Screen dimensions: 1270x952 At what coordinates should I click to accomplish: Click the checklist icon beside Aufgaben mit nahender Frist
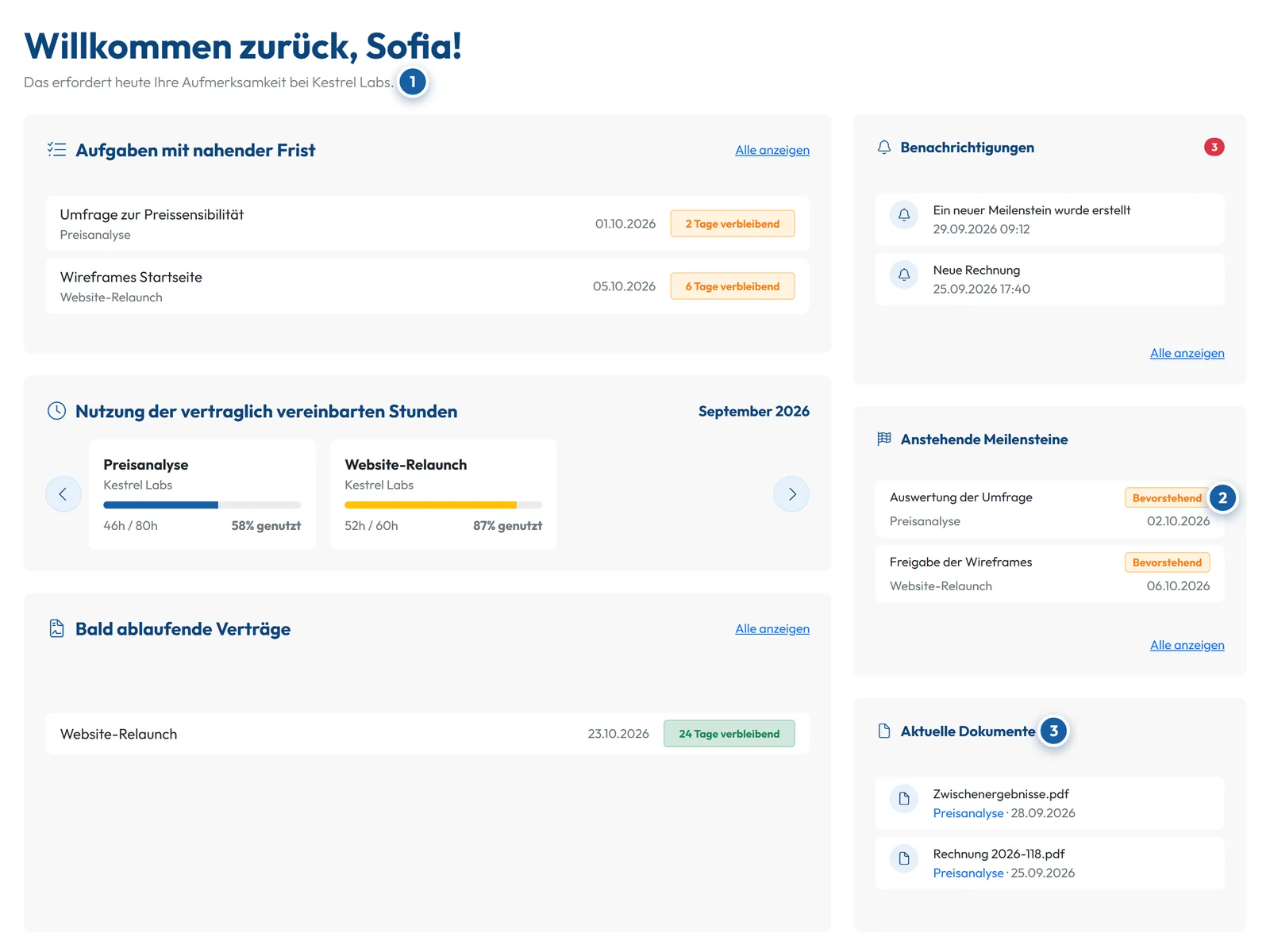pos(56,149)
